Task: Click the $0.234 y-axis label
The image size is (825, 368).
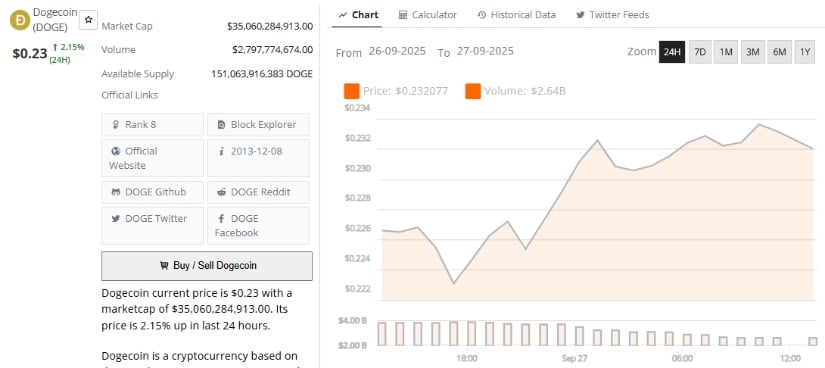Action: [x=358, y=108]
